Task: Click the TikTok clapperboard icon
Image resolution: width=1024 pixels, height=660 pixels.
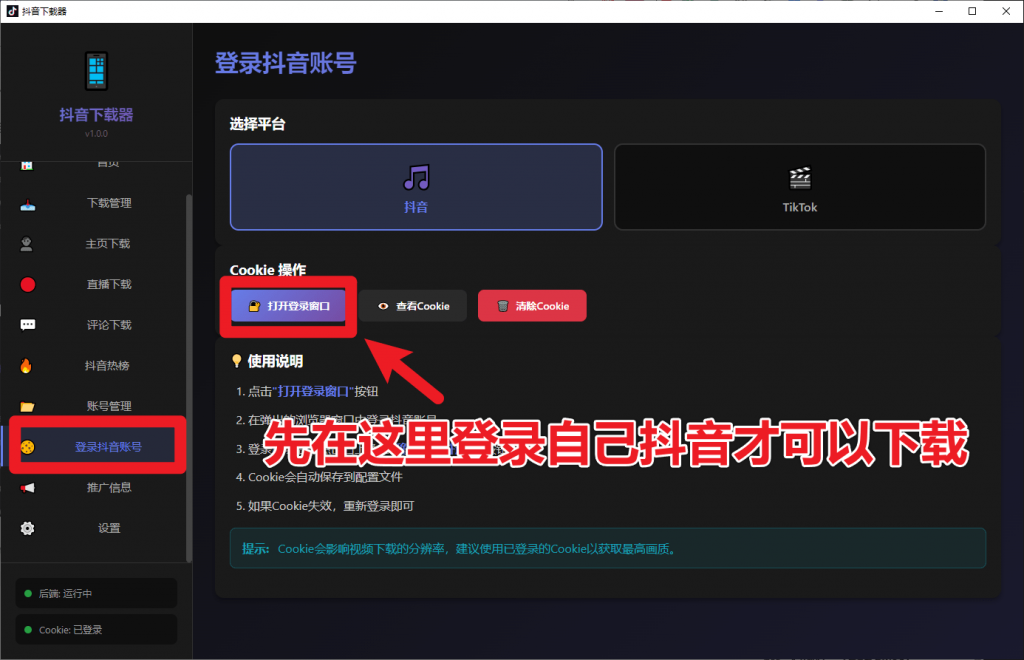Action: [800, 178]
